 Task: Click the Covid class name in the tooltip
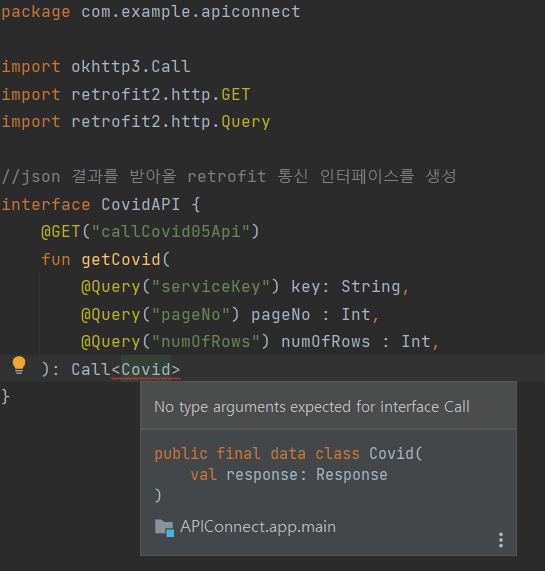click(391, 454)
